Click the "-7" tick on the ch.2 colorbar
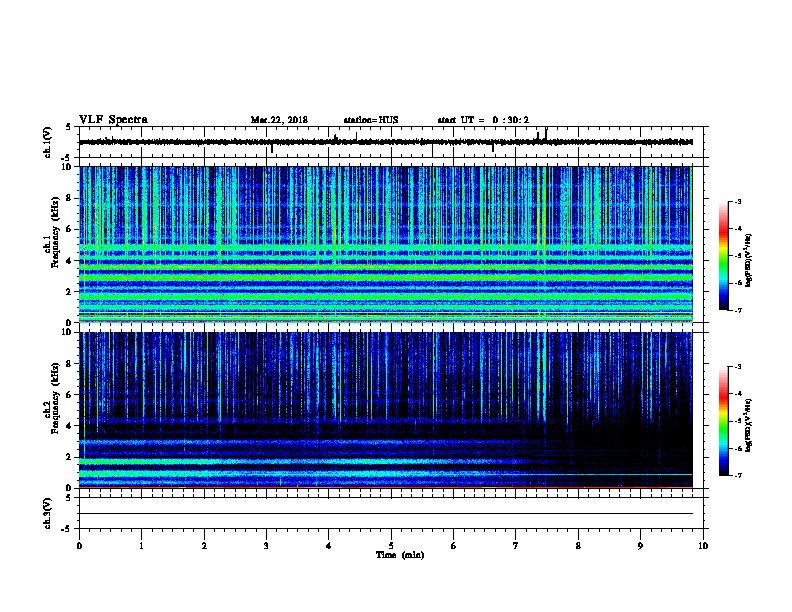 738,476
